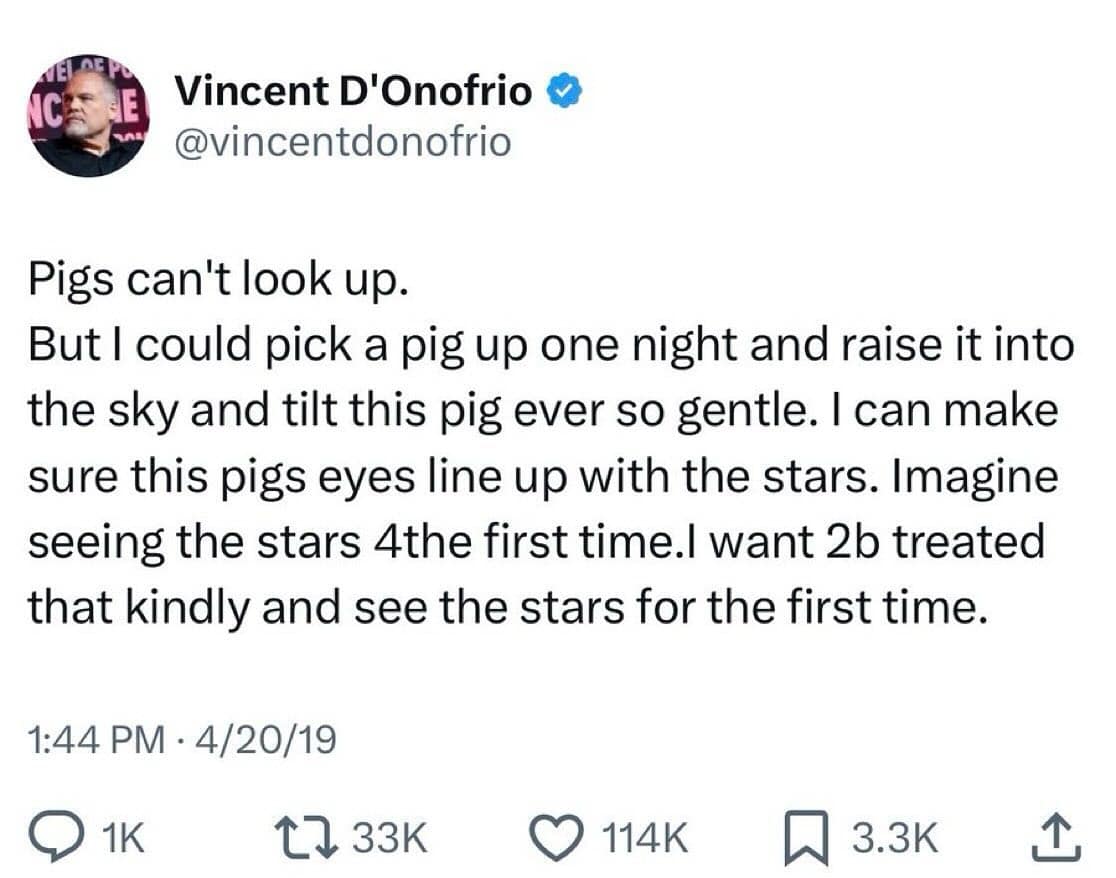Click the Vincent D'Onofrio display name
The height and width of the screenshot is (878, 1116).
tap(354, 92)
